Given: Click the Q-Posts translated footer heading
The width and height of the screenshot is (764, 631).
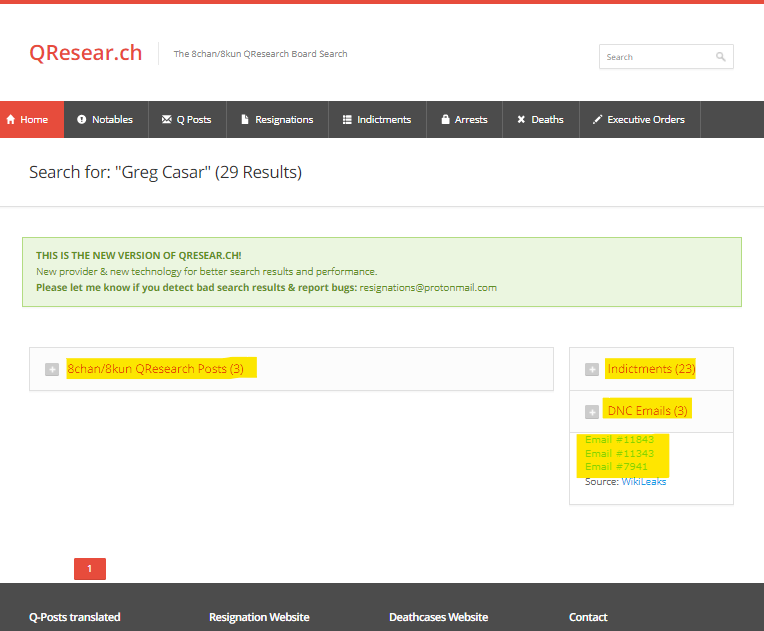Looking at the screenshot, I should tap(75, 617).
